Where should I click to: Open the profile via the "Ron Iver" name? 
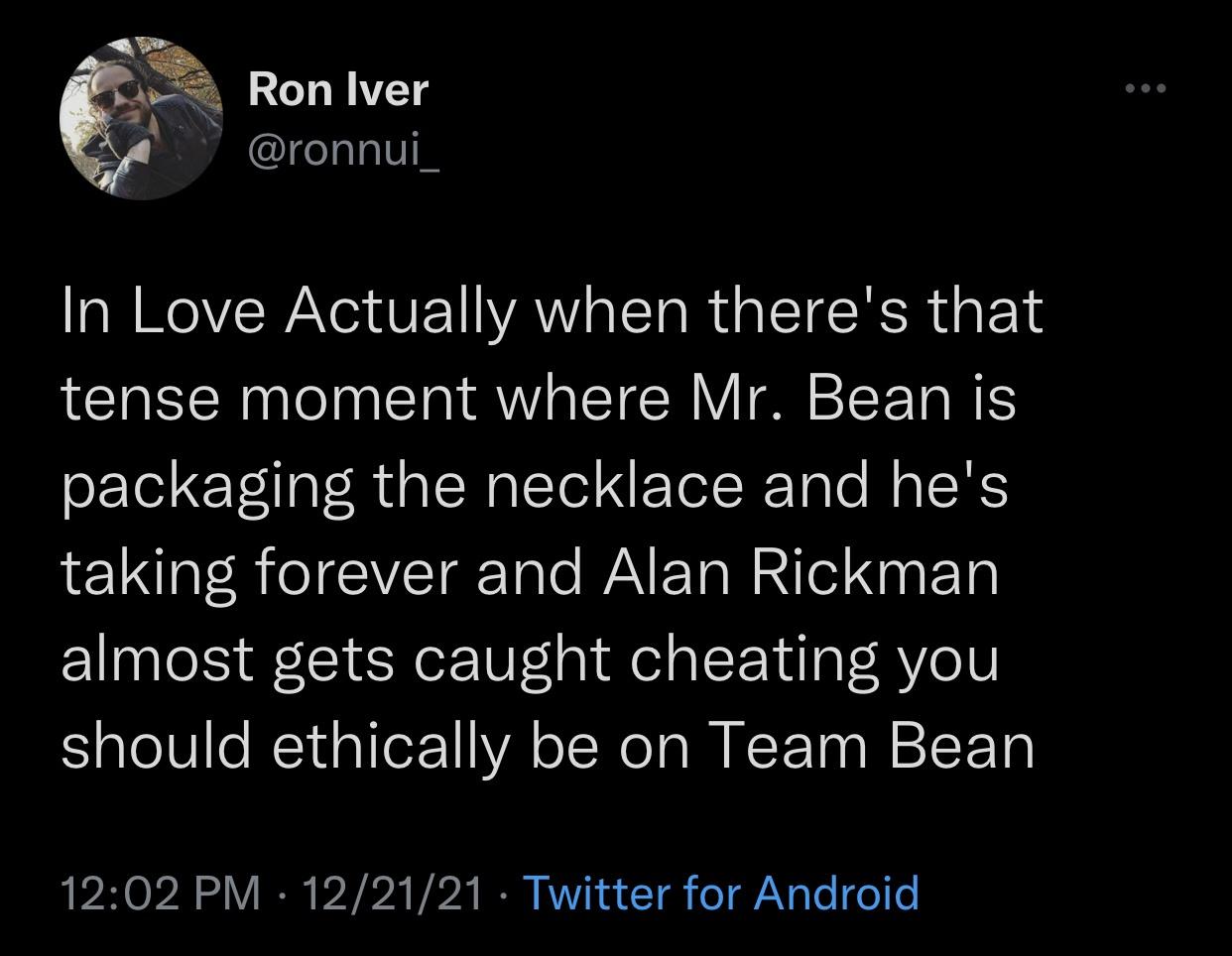(x=337, y=89)
